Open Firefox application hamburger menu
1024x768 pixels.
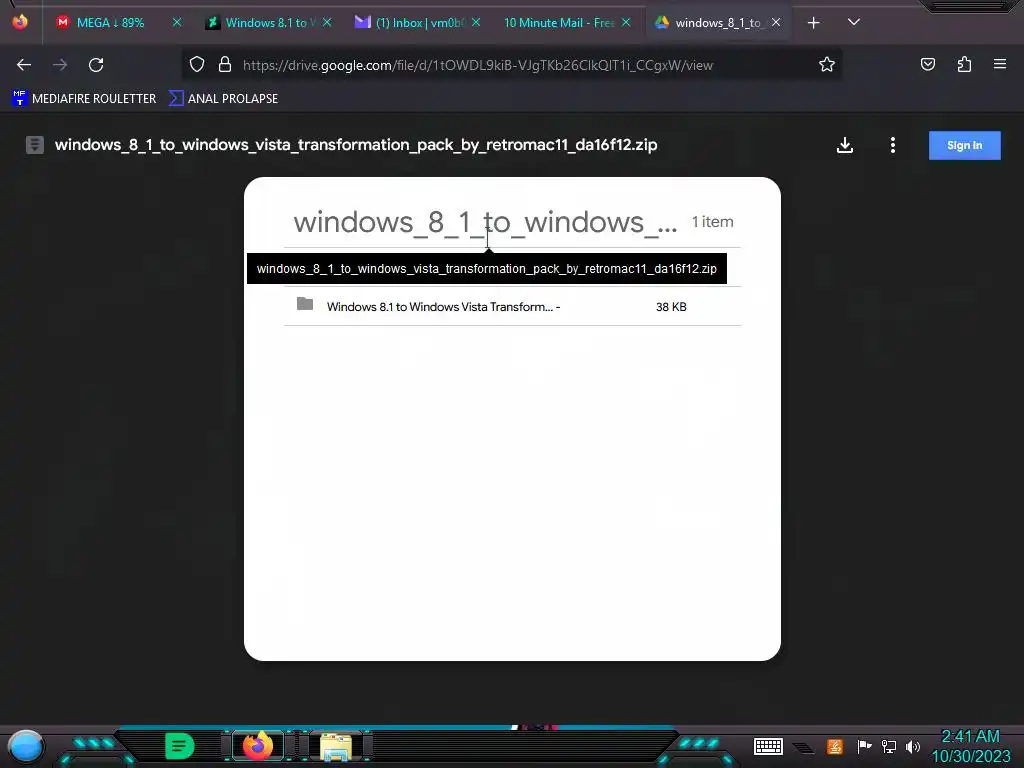pyautogui.click(x=1000, y=65)
